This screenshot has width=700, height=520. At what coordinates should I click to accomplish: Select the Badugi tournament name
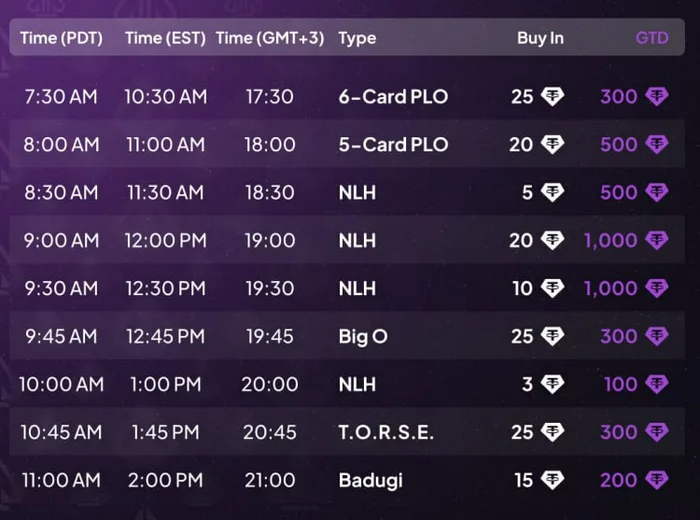tap(370, 481)
